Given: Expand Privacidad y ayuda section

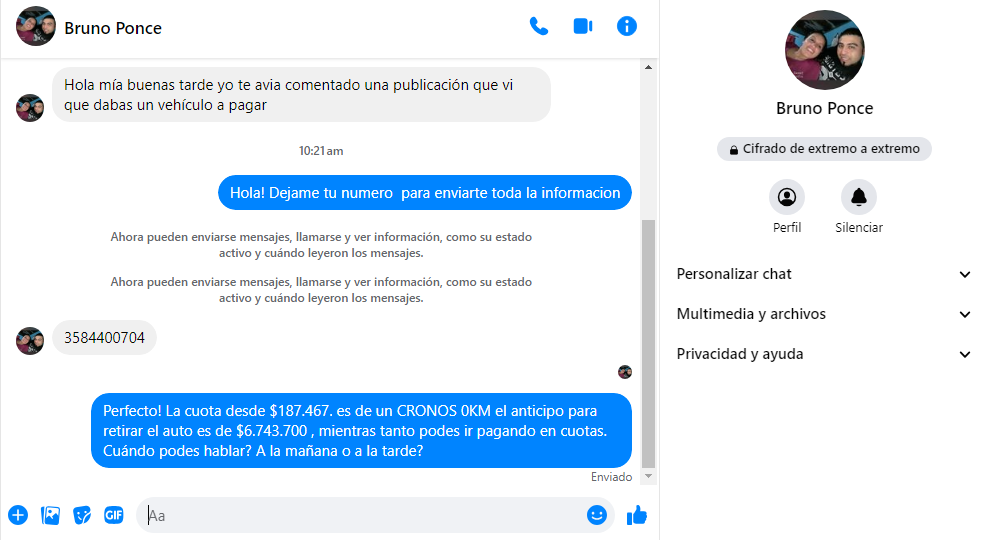Looking at the screenshot, I should tap(824, 354).
